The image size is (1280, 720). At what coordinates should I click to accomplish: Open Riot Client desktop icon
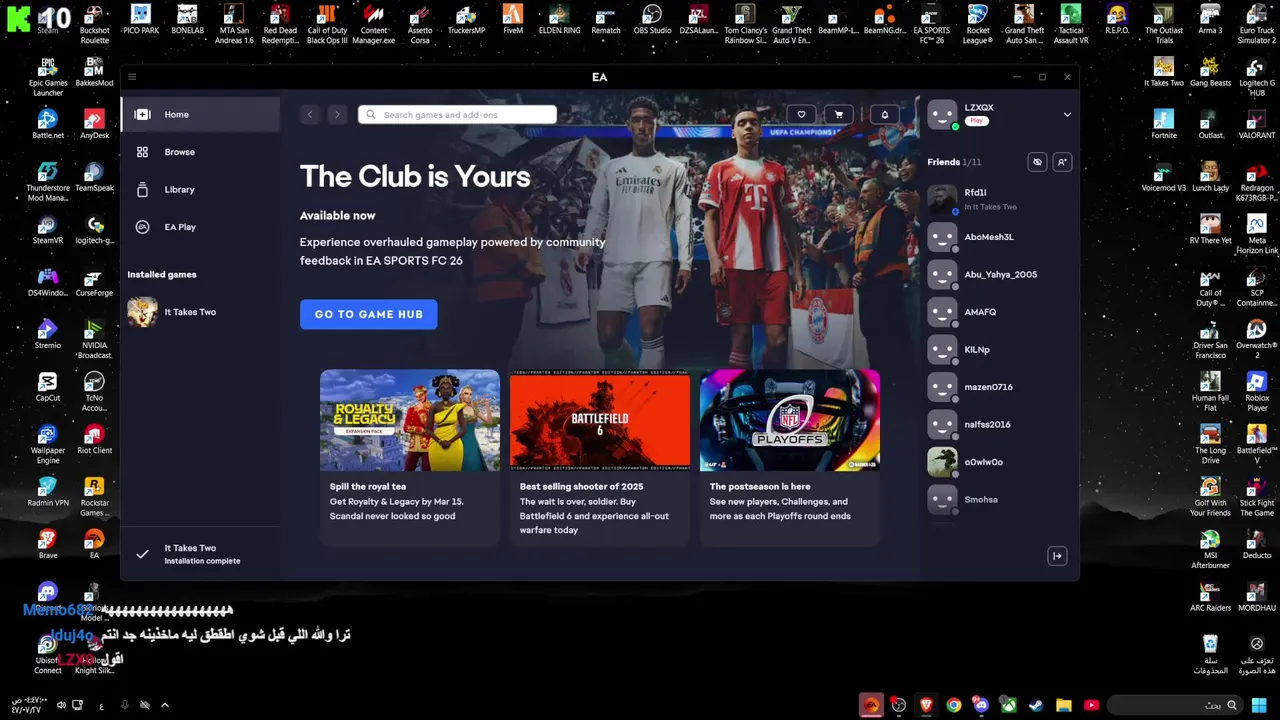click(x=94, y=439)
